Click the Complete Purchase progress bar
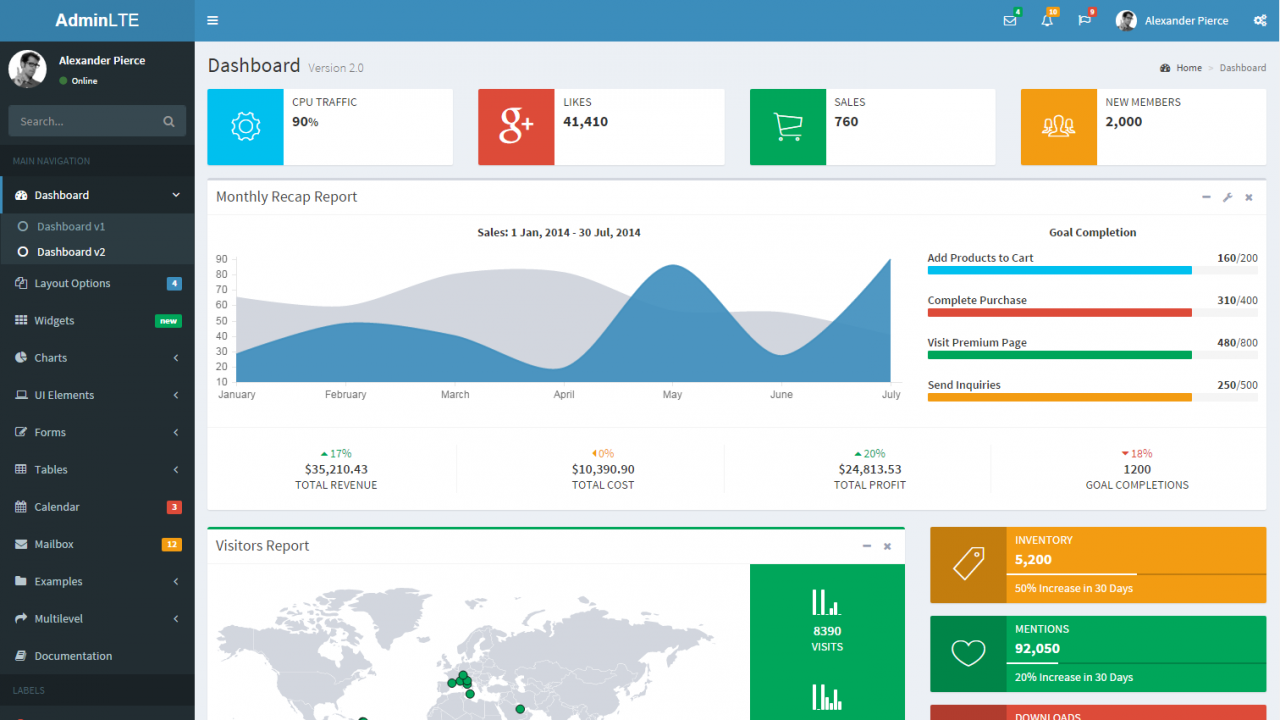Image resolution: width=1280 pixels, height=720 pixels. (1059, 312)
